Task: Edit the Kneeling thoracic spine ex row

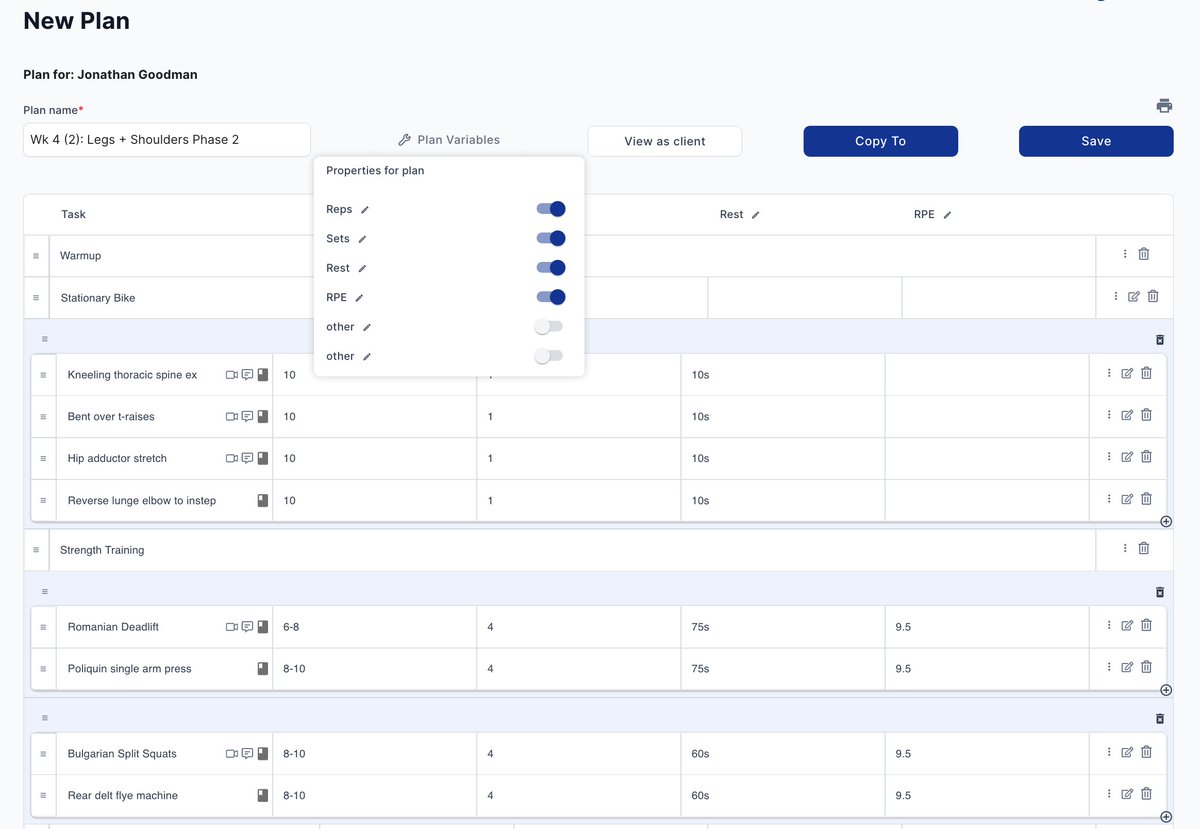Action: (x=1127, y=373)
